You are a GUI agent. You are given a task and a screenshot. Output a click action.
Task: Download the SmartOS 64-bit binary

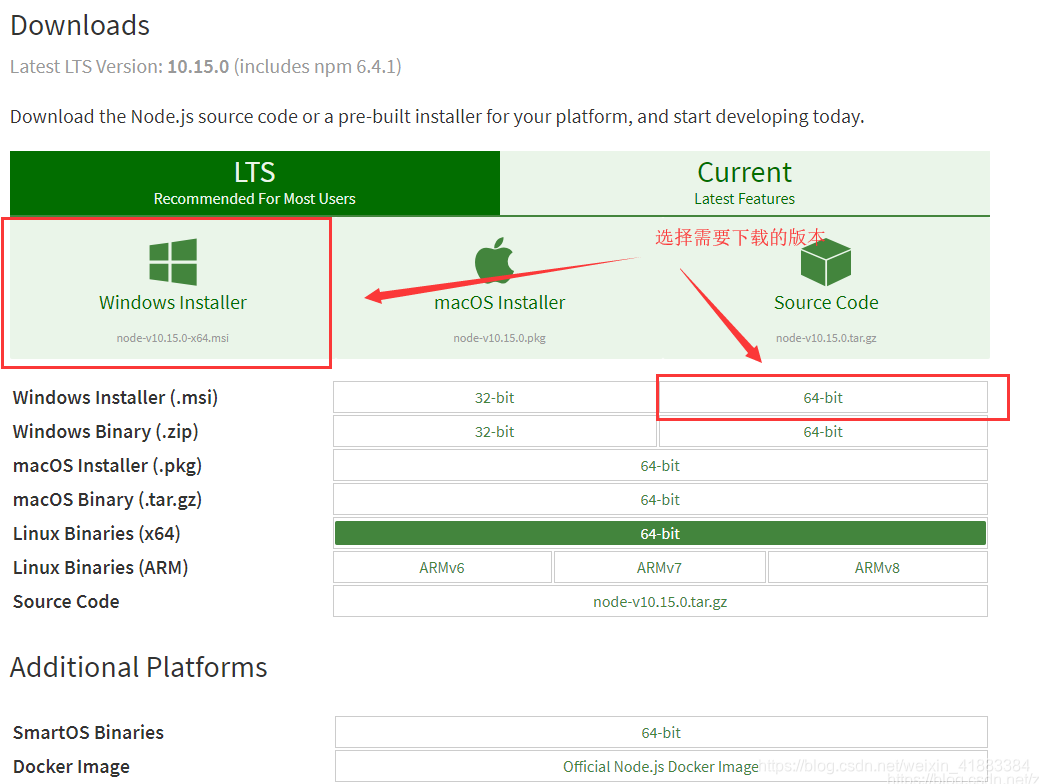tap(660, 732)
